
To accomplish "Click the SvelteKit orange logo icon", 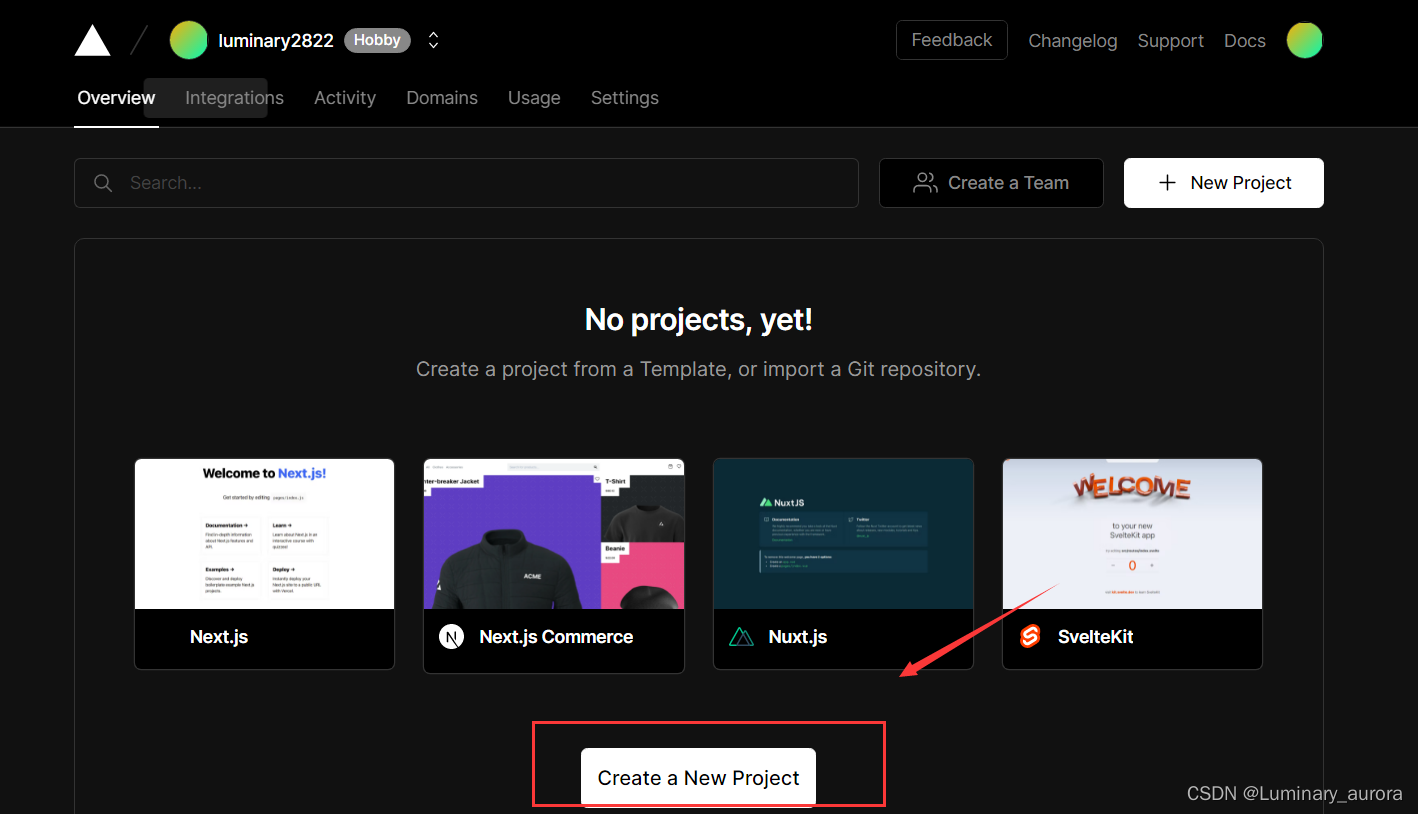I will [1030, 637].
